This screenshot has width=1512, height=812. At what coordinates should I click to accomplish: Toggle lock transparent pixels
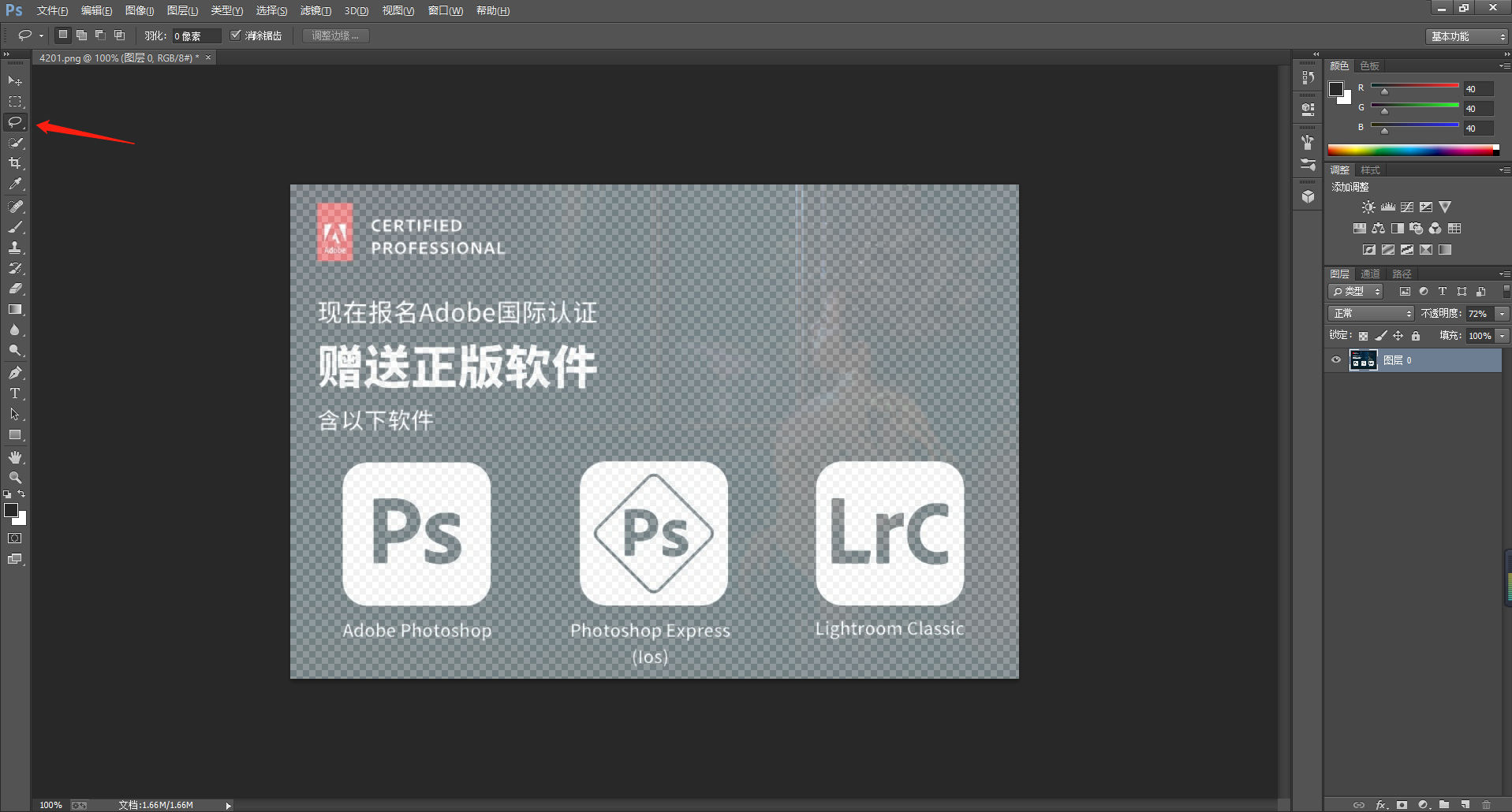(x=1363, y=336)
